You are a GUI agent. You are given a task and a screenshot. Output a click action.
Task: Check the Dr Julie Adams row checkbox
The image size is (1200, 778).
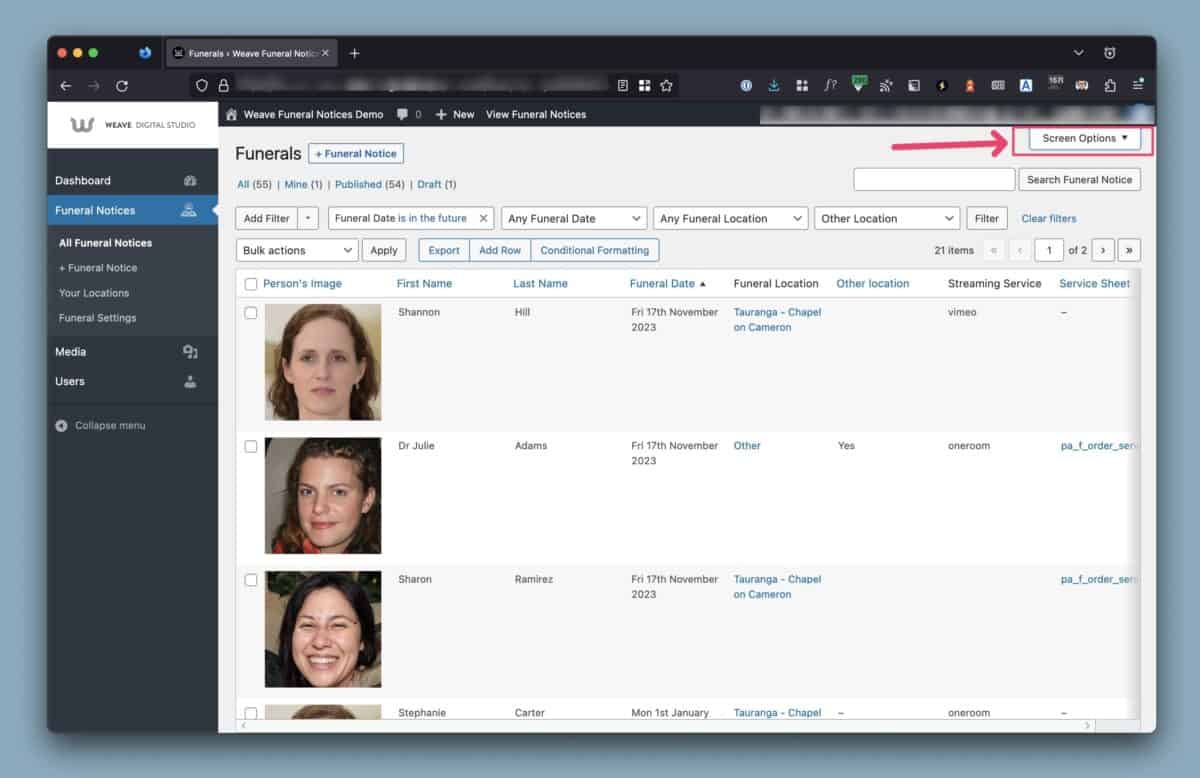pos(251,447)
